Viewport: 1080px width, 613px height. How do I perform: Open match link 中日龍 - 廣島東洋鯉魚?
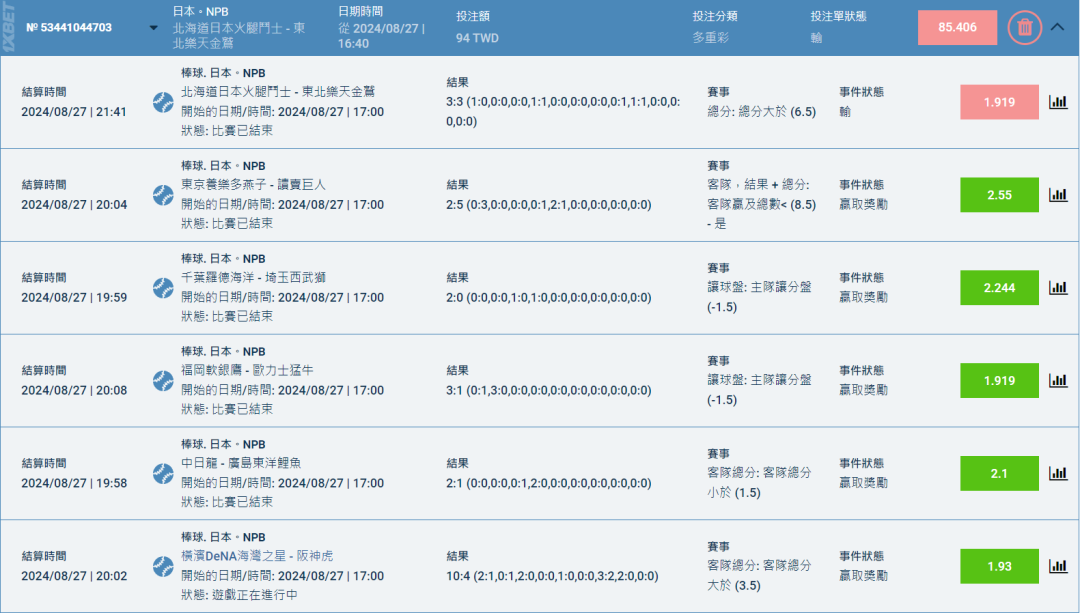[241, 463]
